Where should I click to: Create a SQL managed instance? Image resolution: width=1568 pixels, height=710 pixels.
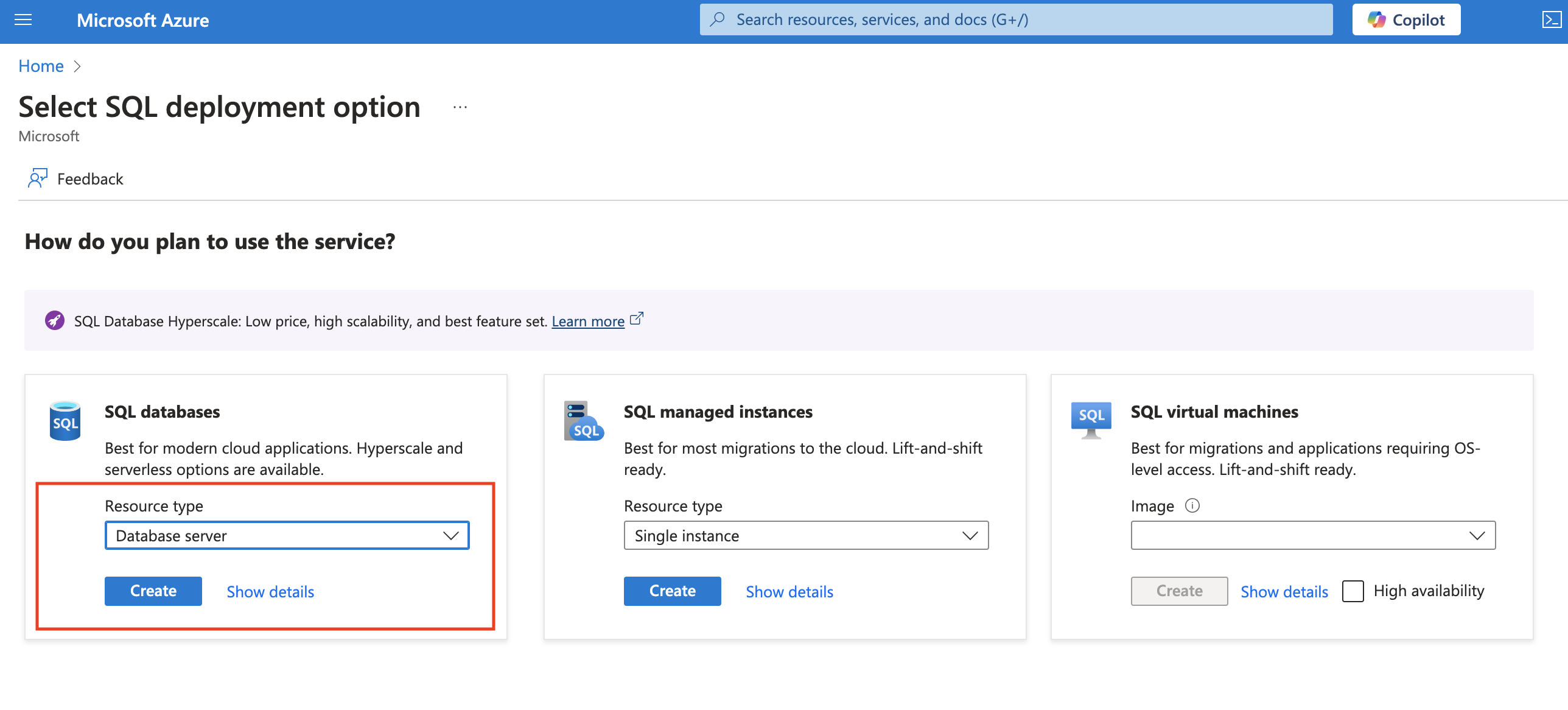tap(673, 591)
